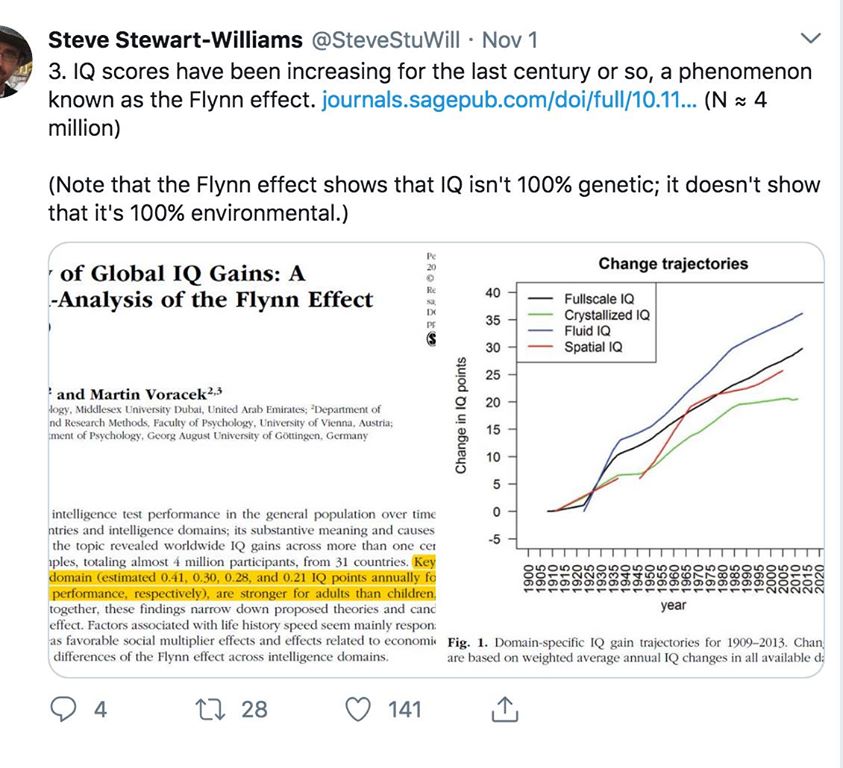Click the small round logo in the paper header
Viewport: 843px width, 768px height.
point(432,338)
